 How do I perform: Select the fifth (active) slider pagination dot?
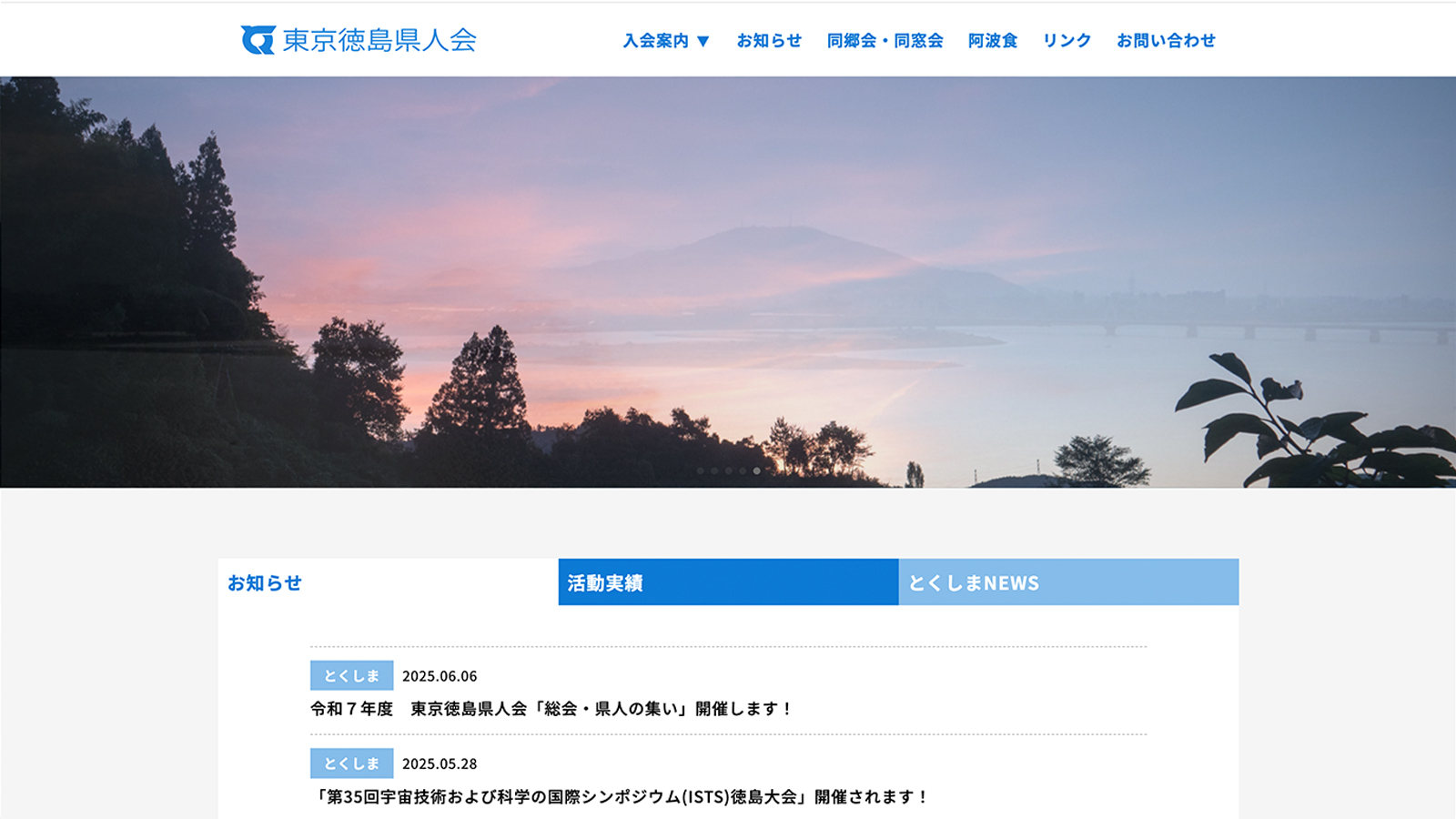coord(756,470)
